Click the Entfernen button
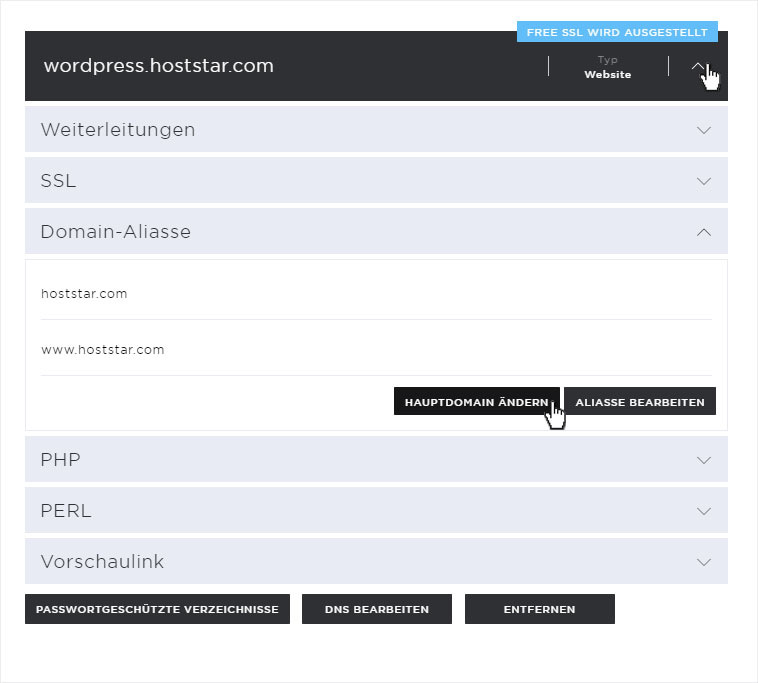 point(539,609)
